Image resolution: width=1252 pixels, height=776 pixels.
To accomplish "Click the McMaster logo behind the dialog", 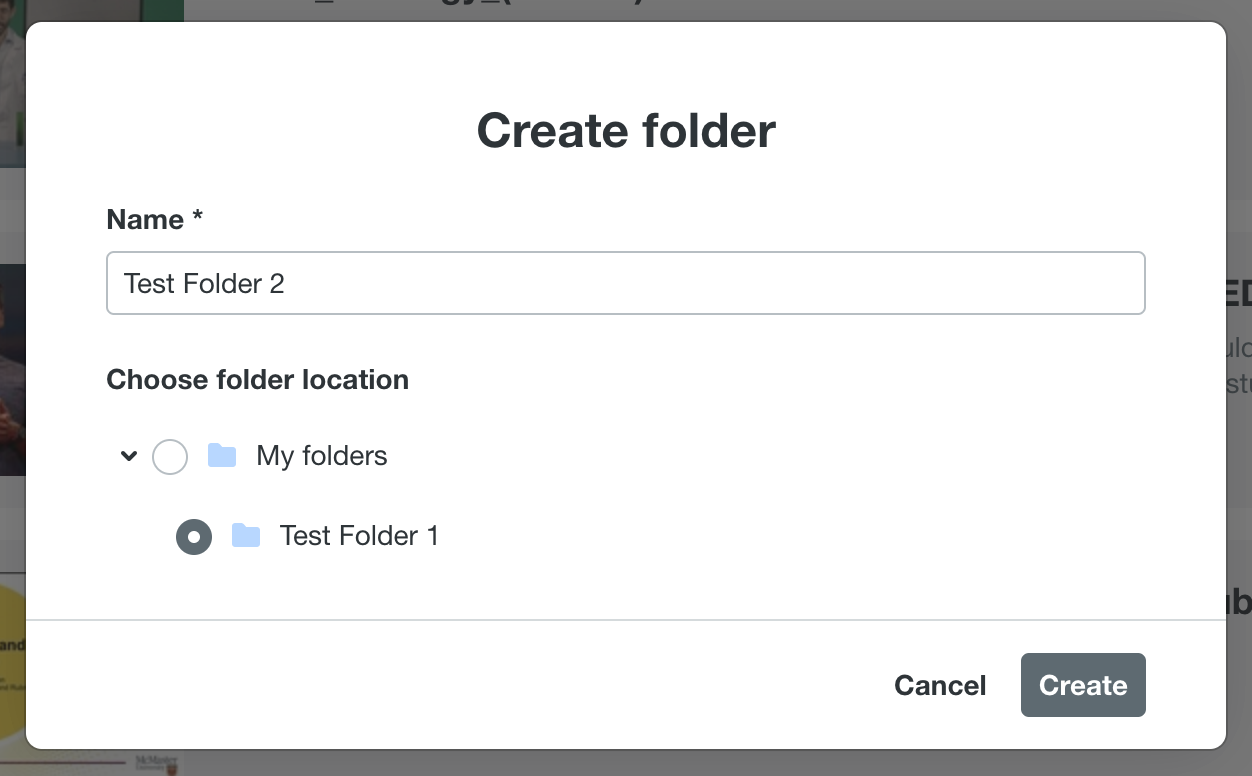I will click(158, 763).
